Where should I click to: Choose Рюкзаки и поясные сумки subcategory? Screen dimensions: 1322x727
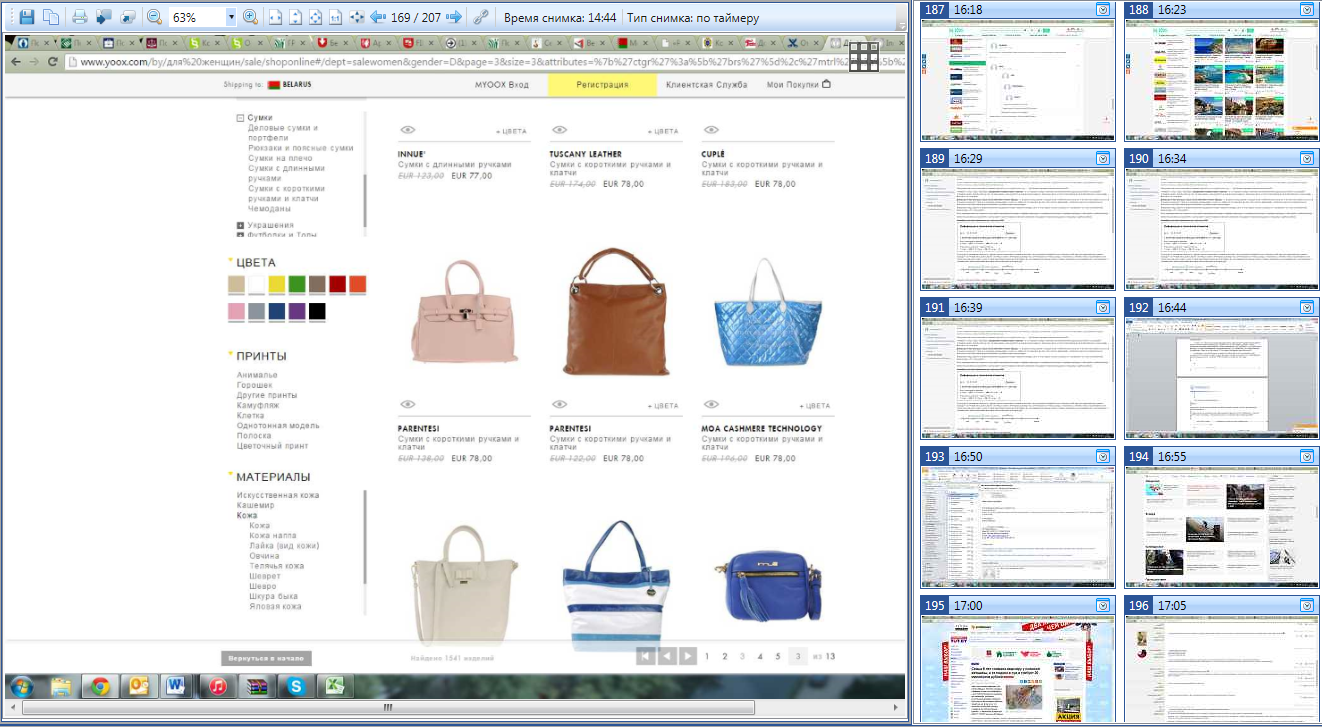tap(301, 148)
